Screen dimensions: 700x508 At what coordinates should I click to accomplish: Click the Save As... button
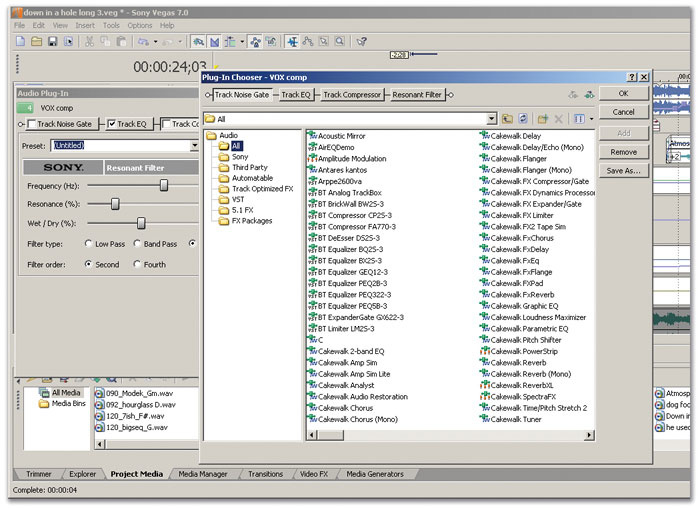click(x=624, y=171)
